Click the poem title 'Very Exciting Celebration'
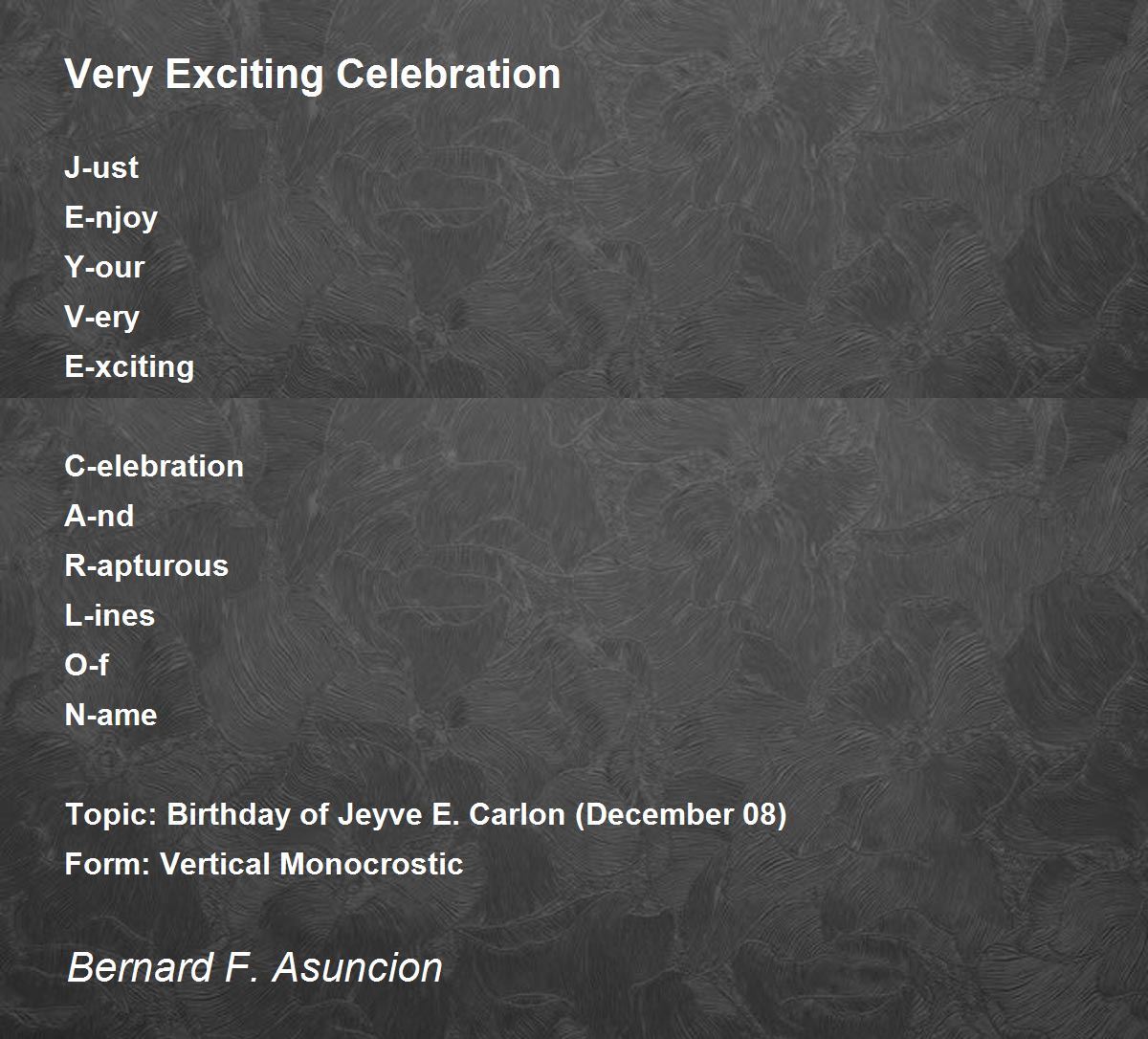This screenshot has height=1039, width=1148. (312, 75)
